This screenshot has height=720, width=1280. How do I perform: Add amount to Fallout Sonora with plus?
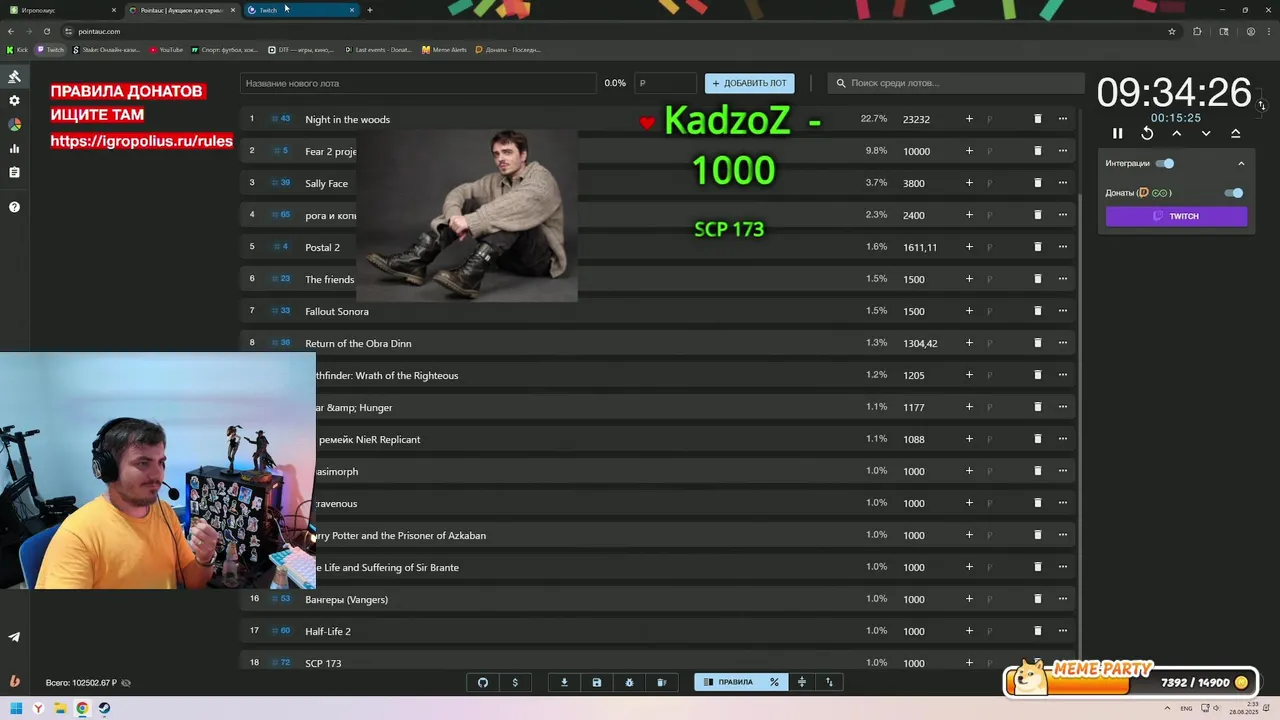click(x=968, y=311)
